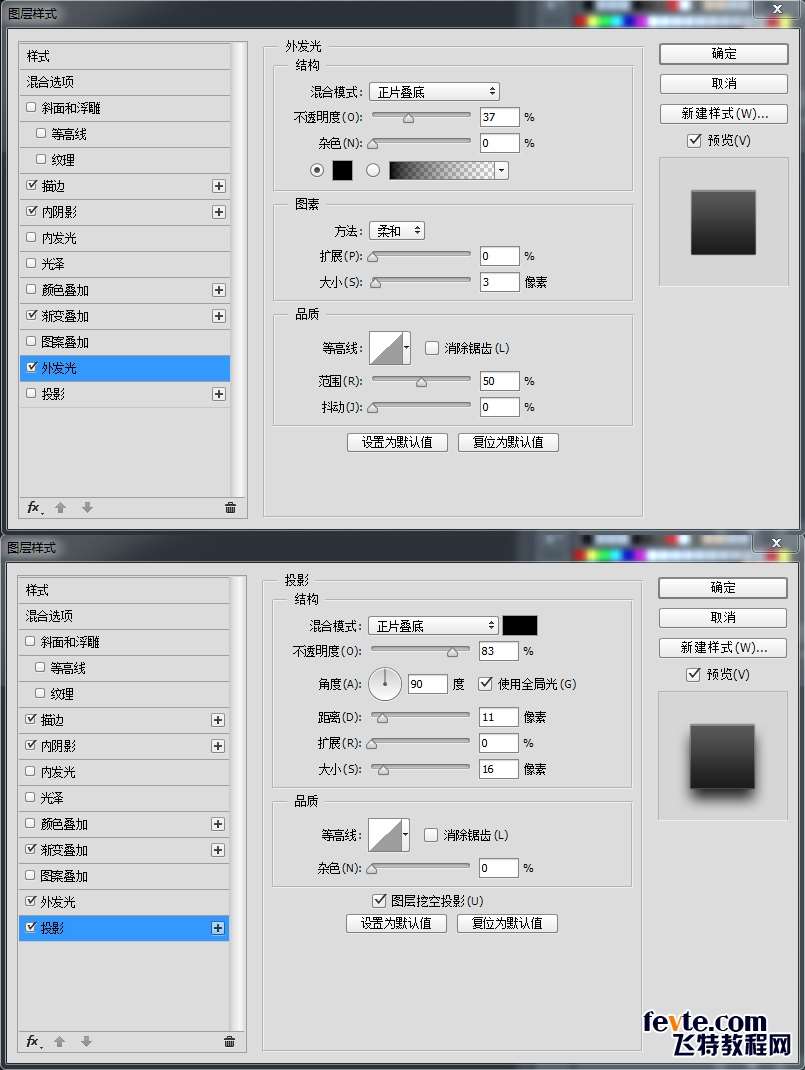
Task: Move effect down arrow in top dialog
Action: point(87,507)
